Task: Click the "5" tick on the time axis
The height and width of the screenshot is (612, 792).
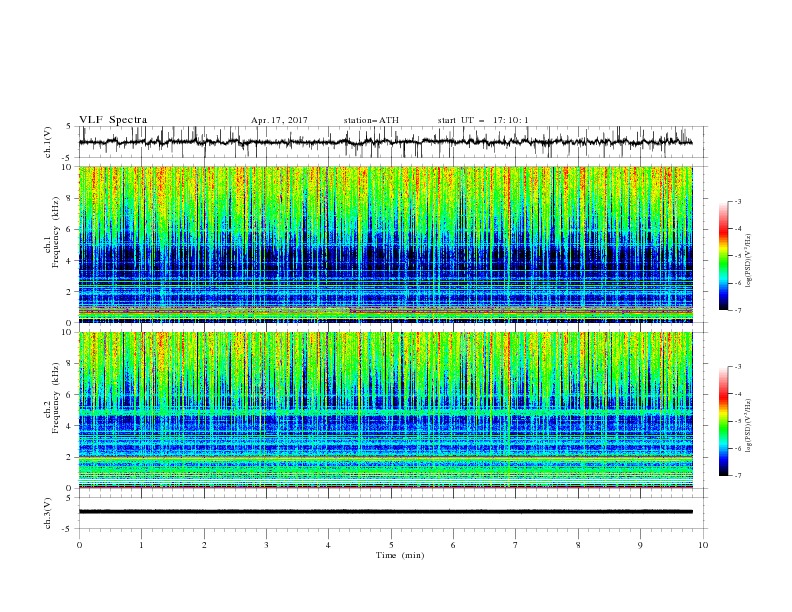Action: pyautogui.click(x=391, y=545)
